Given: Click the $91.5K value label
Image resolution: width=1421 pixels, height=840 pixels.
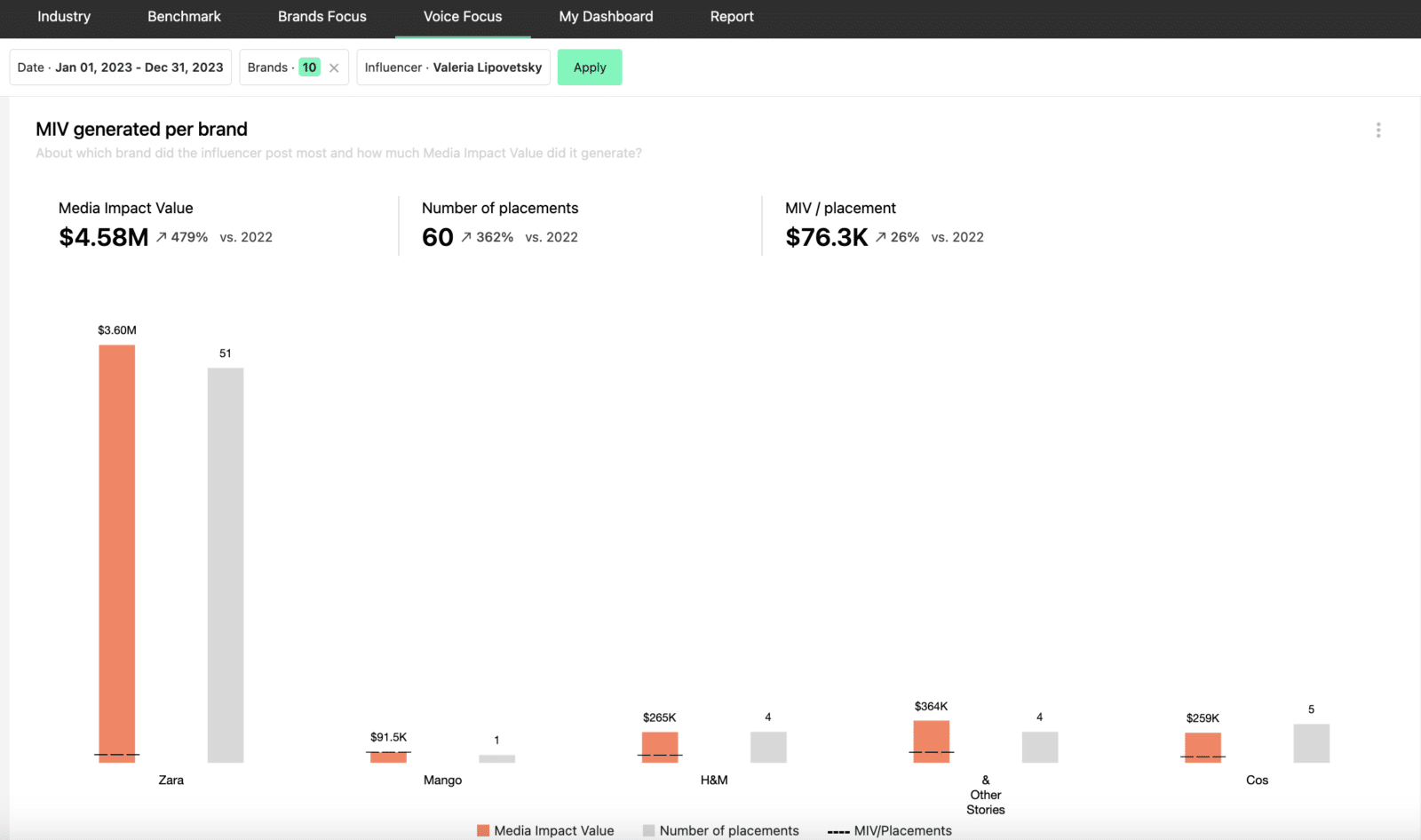Looking at the screenshot, I should pos(389,737).
